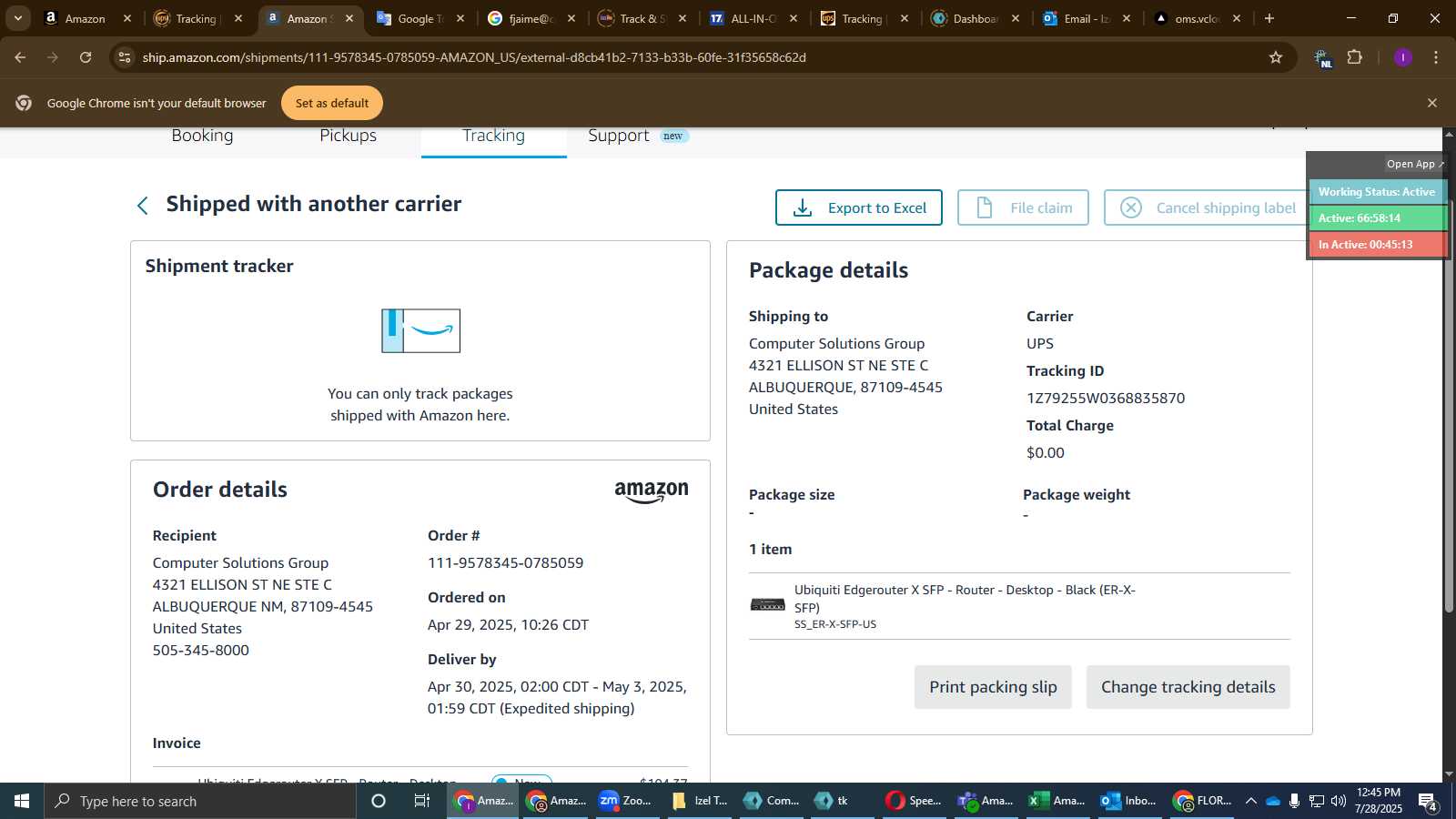
Task: Click the Ubiquiti Edgerouter product thumbnail
Action: (x=767, y=604)
